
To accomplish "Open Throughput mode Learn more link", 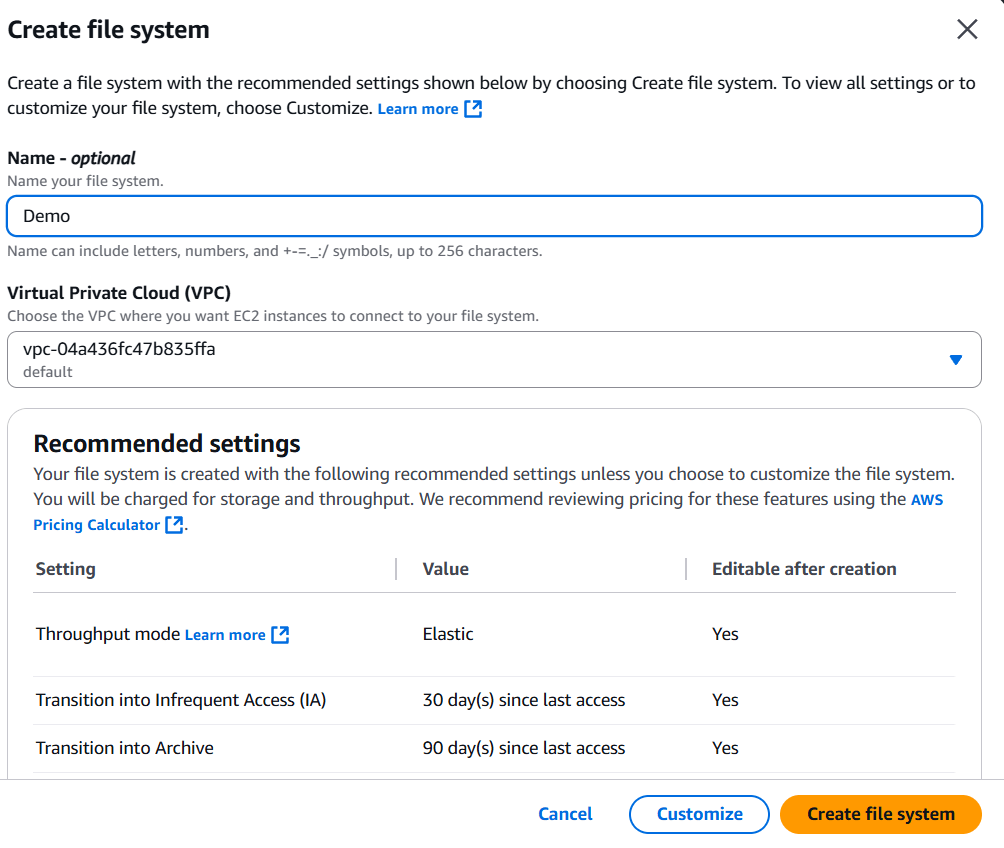I will (x=225, y=635).
